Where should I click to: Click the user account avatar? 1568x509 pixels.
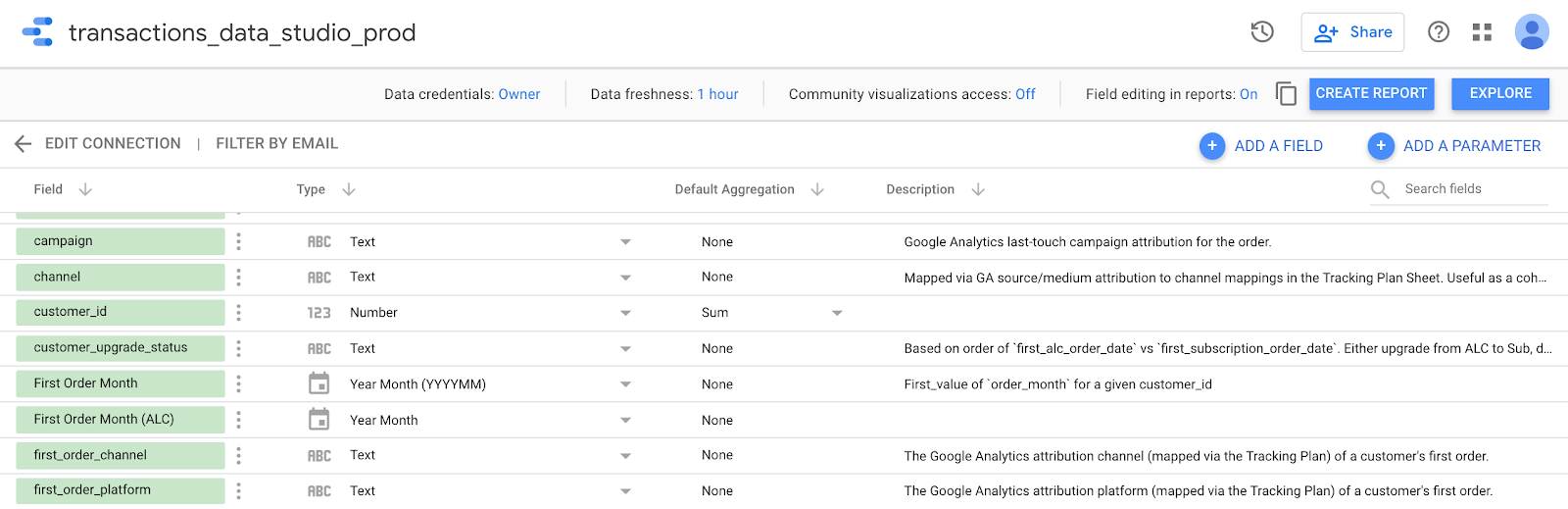pyautogui.click(x=1531, y=32)
